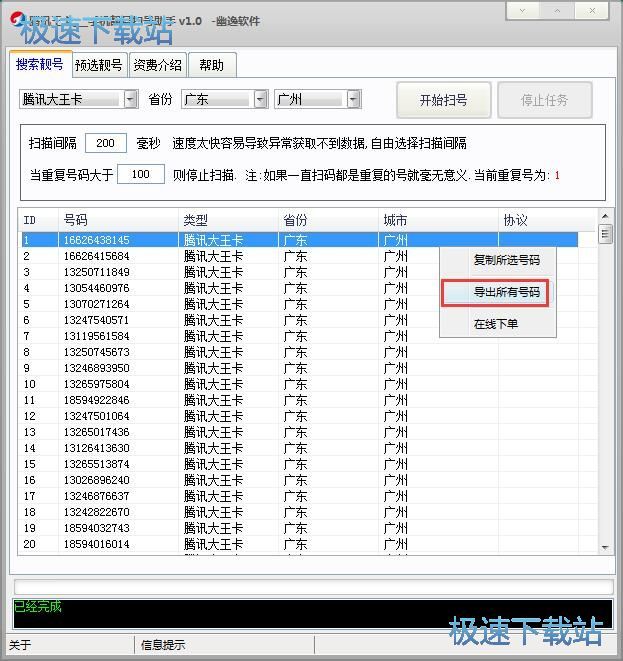Viewport: 623px width, 661px height.
Task: Choose 在线下单 in context menu
Action: [x=498, y=324]
